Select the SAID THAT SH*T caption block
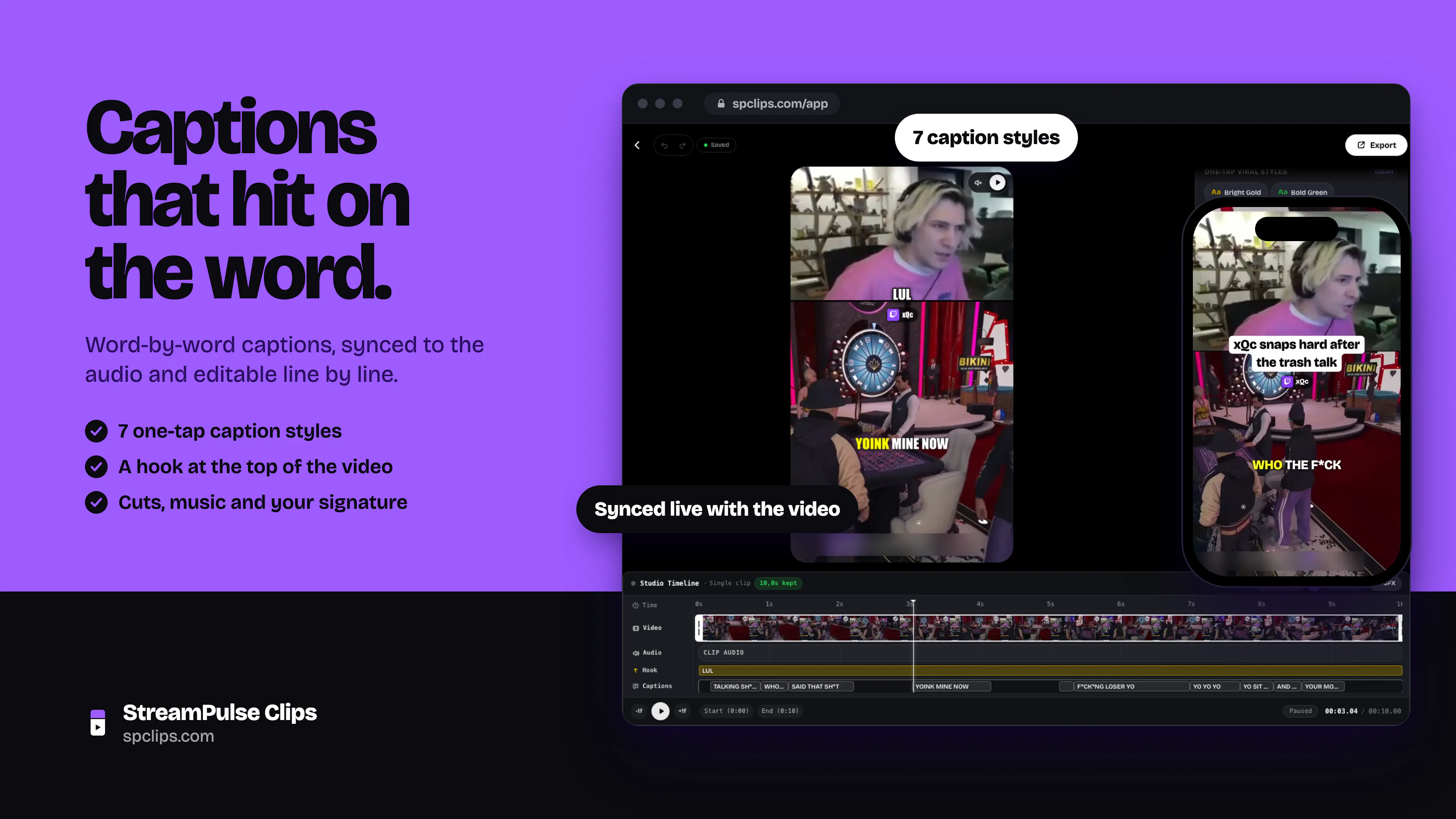The height and width of the screenshot is (819, 1456). click(x=821, y=686)
